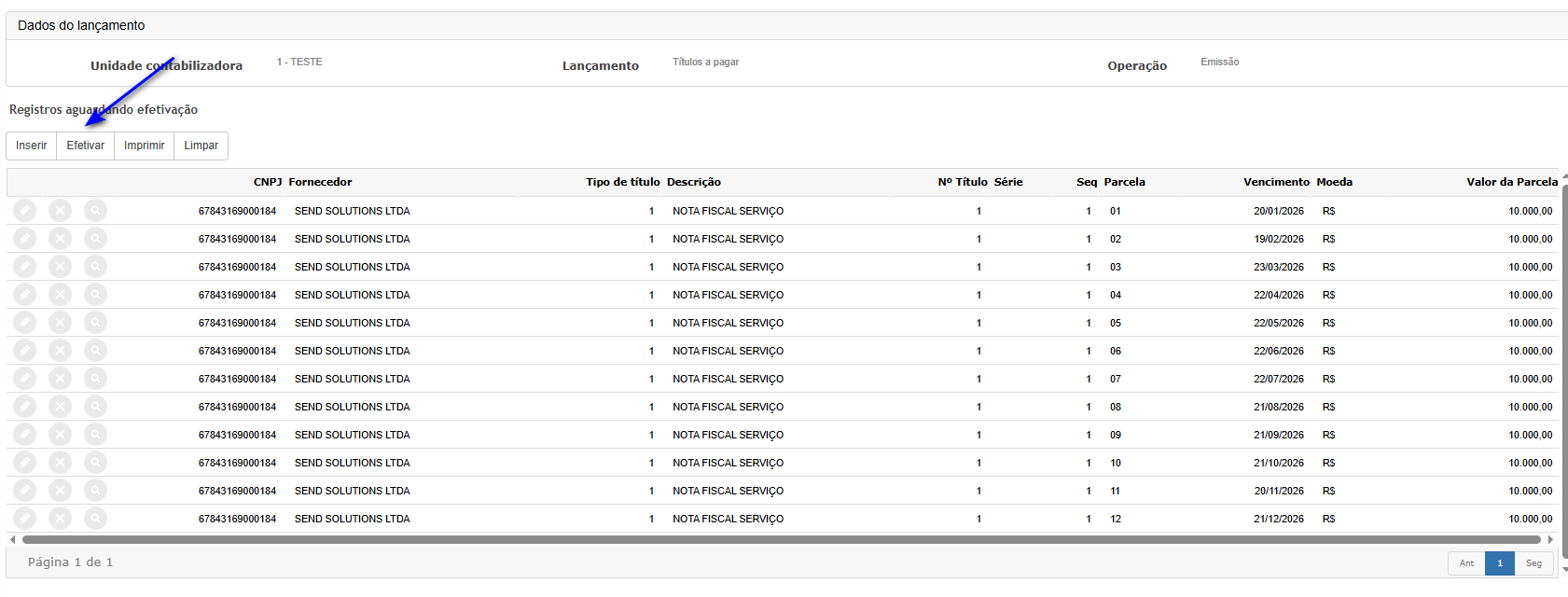
Task: View details of parcela 11 via magnifier
Action: [95, 491]
